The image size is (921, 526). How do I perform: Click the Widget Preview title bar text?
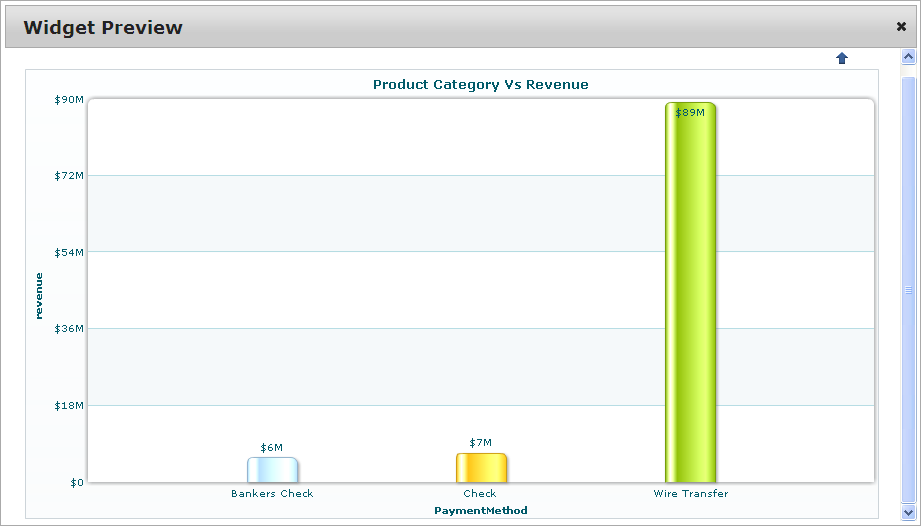(x=103, y=27)
